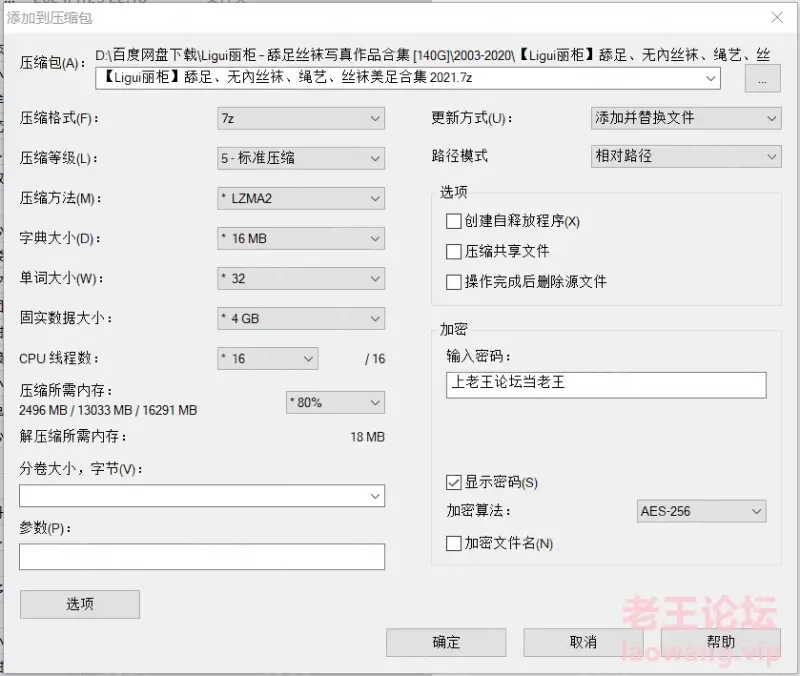Open the 压缩方法 LZMA2 dropdown
This screenshot has width=800, height=676.
tap(301, 198)
